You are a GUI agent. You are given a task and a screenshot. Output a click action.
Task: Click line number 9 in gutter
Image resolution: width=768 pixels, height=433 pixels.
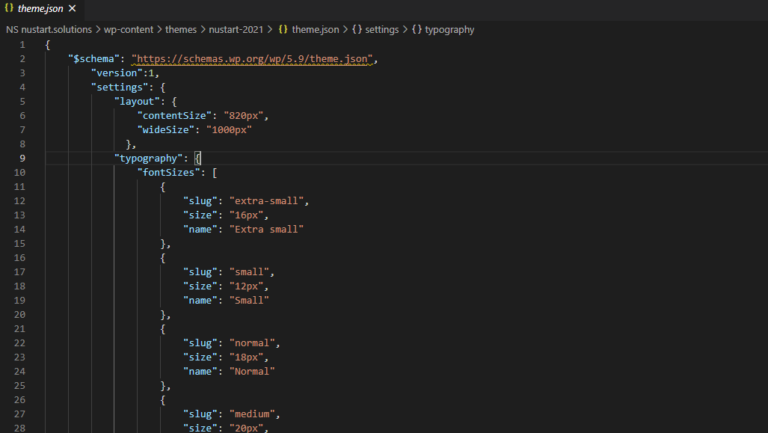(23, 158)
